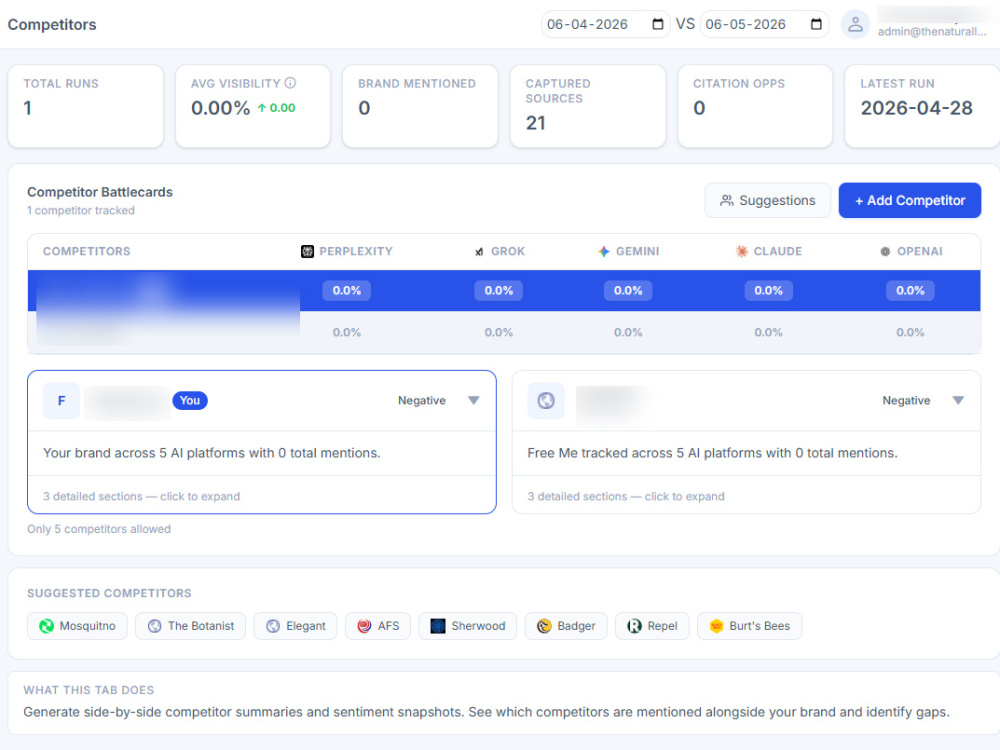1000x750 pixels.
Task: Add The Botanist as suggested competitor
Action: [190, 626]
